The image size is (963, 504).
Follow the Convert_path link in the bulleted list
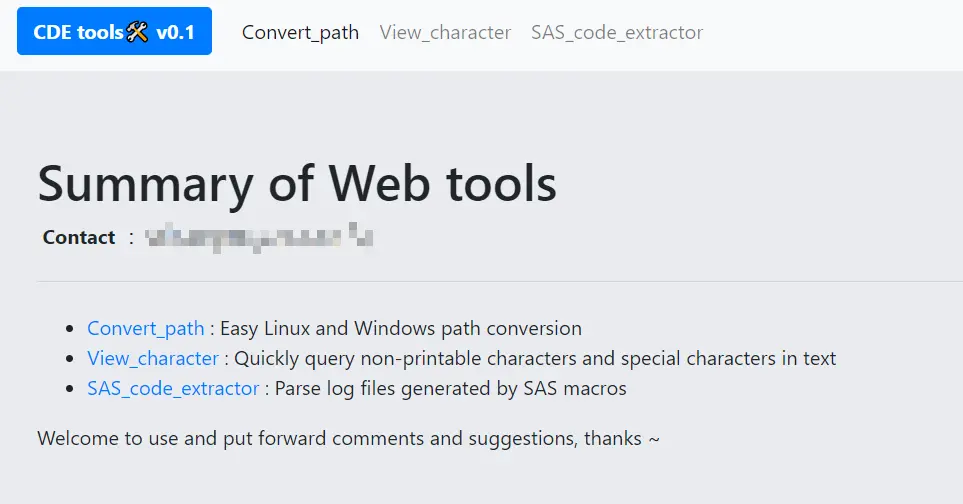(x=146, y=328)
